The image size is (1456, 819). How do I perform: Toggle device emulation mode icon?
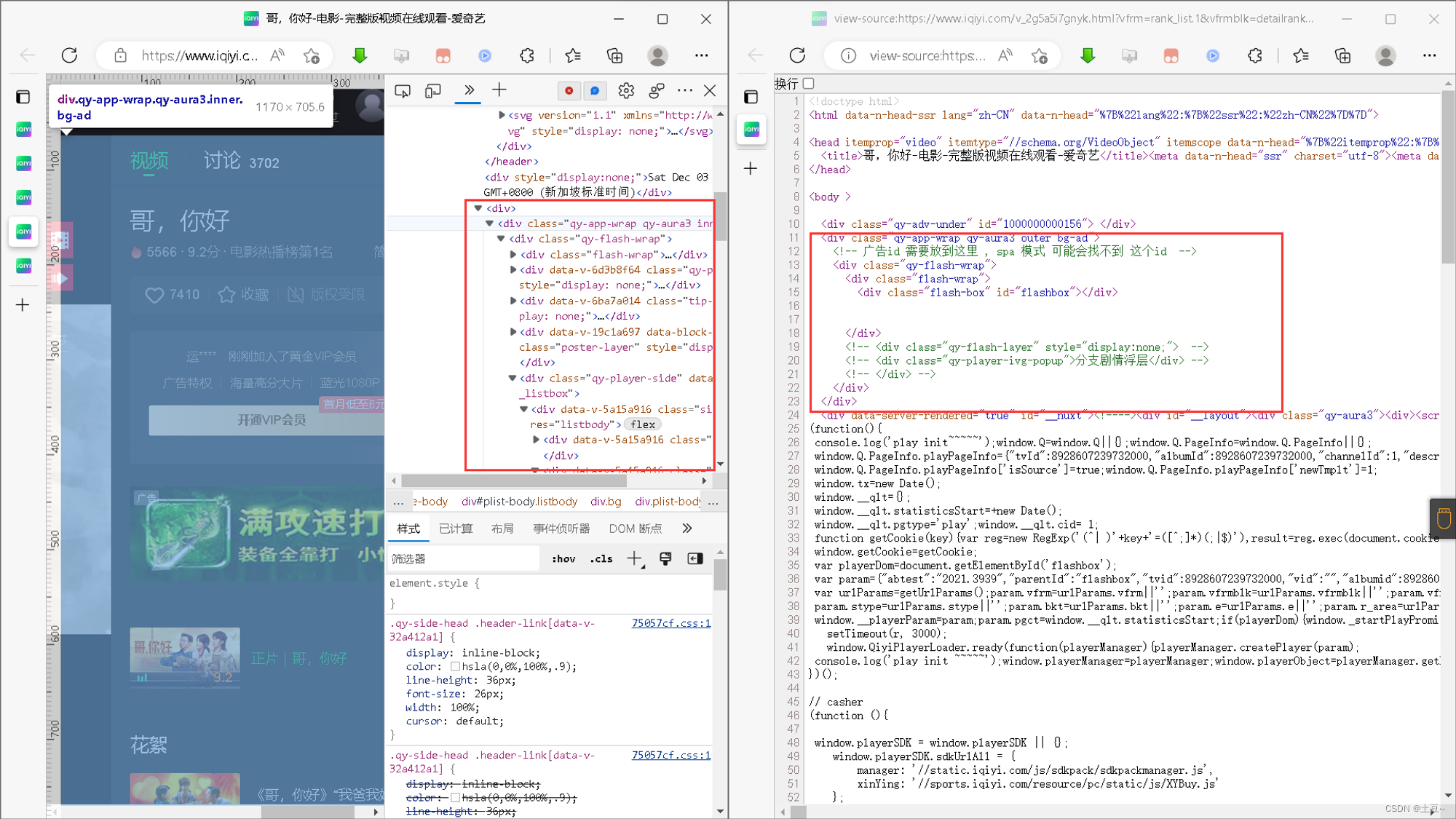point(433,91)
